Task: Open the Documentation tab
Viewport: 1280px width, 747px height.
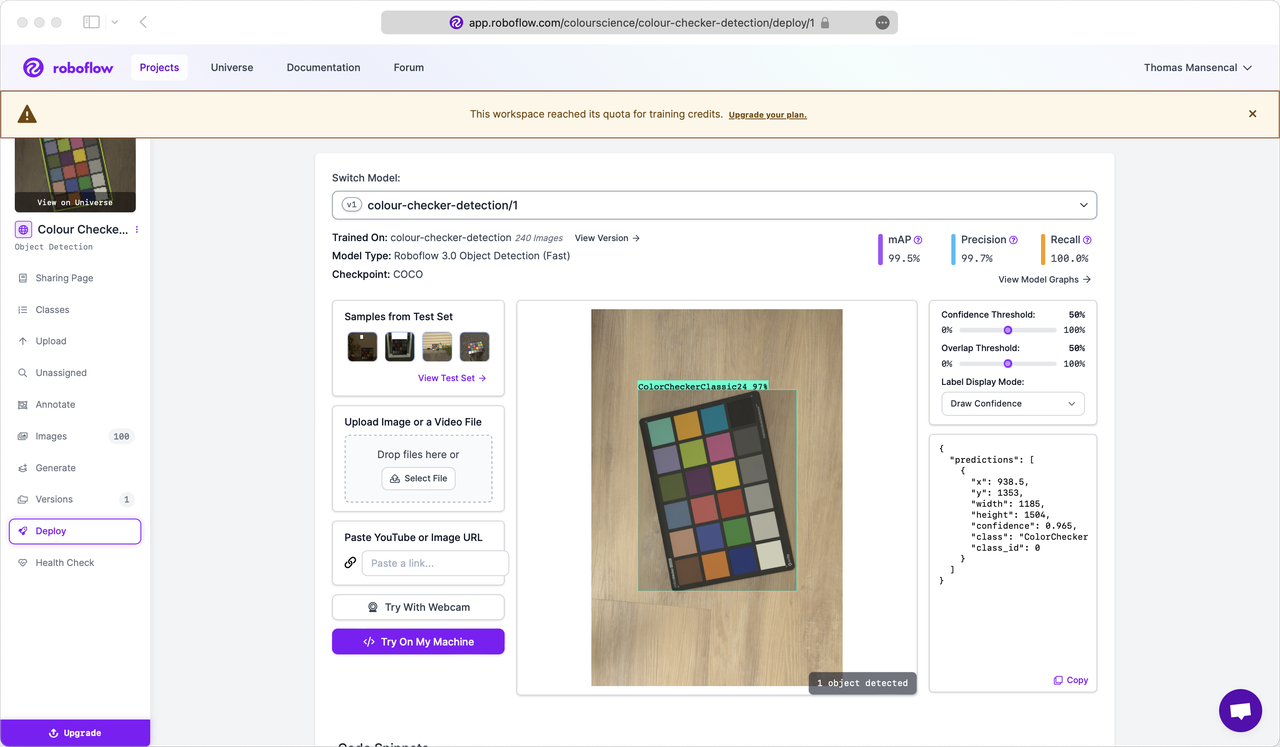Action: (x=323, y=68)
